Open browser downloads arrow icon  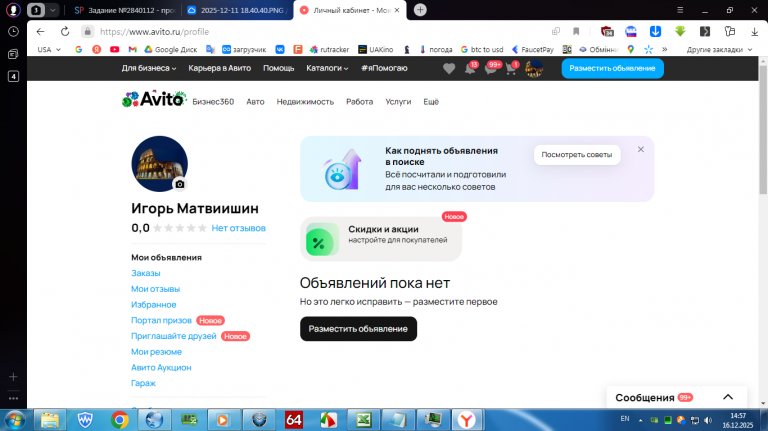click(754, 31)
